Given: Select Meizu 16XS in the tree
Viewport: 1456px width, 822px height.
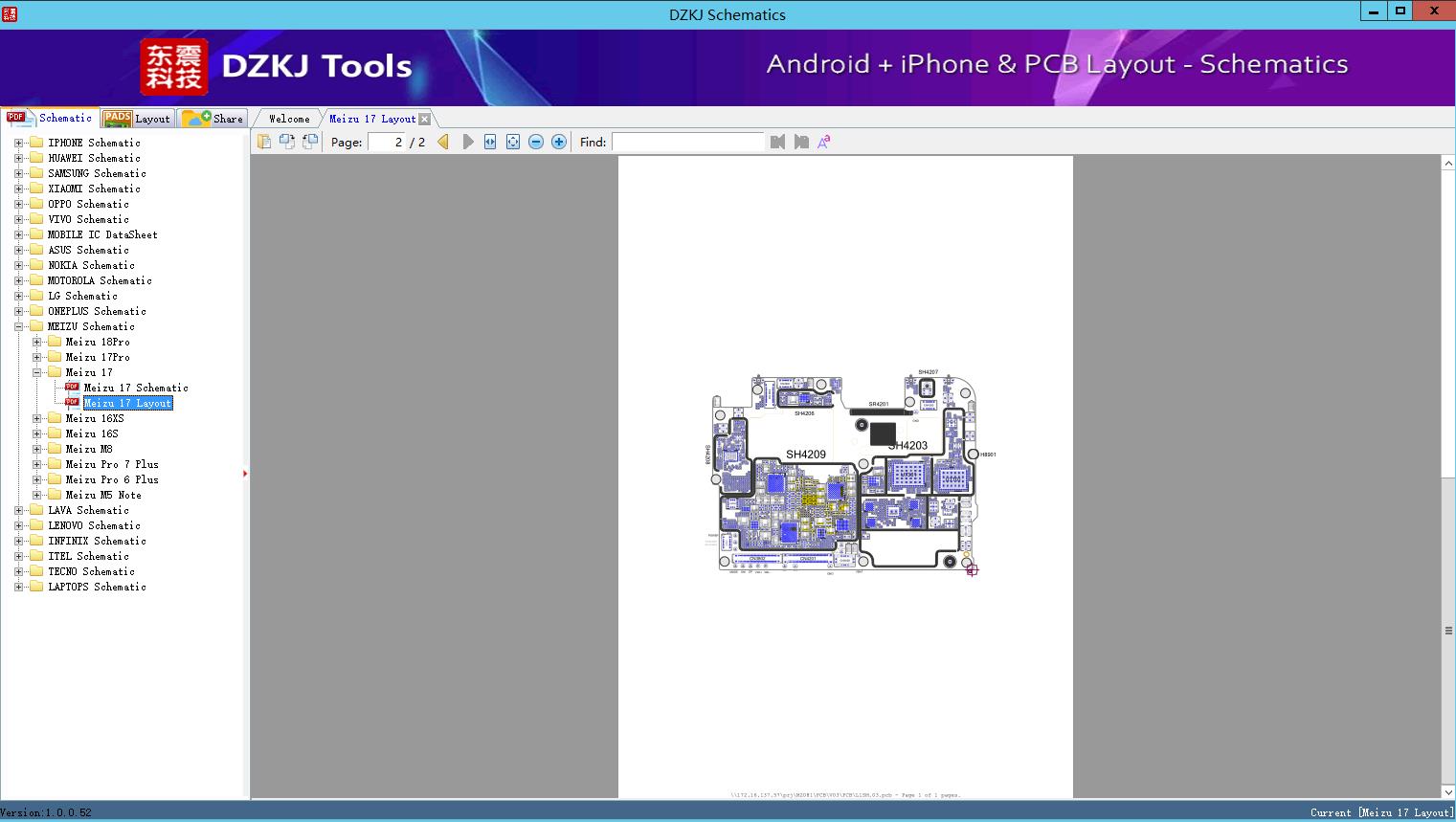Looking at the screenshot, I should pyautogui.click(x=95, y=418).
